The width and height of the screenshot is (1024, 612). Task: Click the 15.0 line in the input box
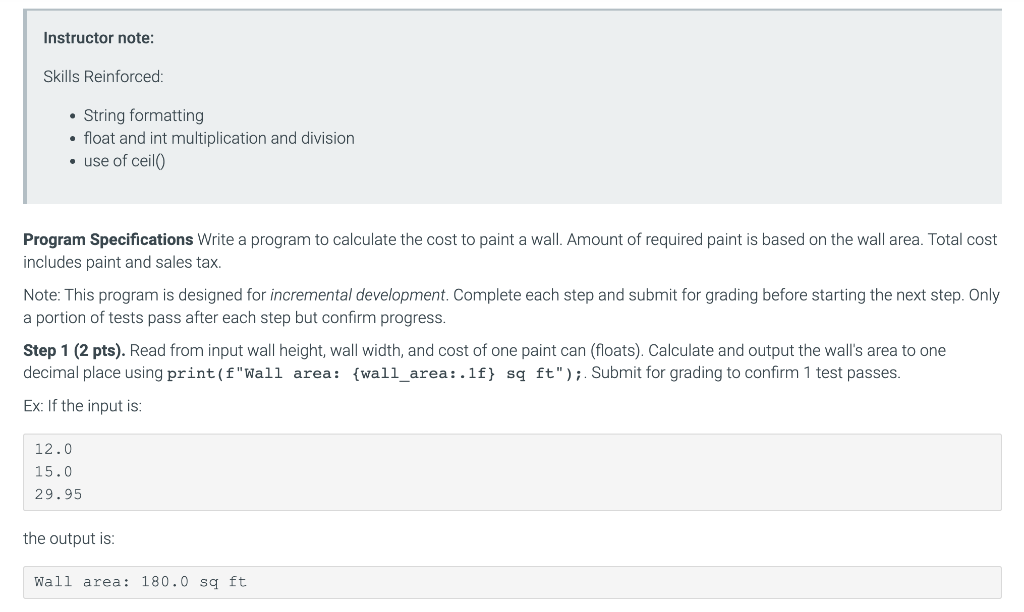53,472
